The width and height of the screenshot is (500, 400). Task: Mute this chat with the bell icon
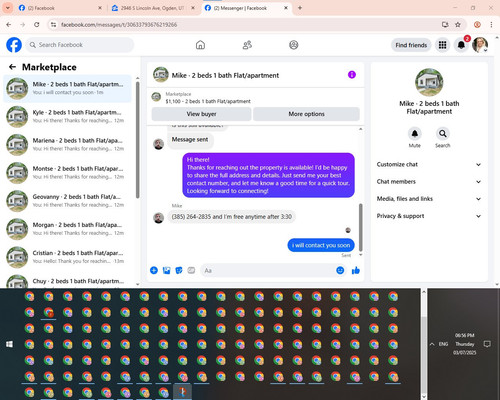414,134
